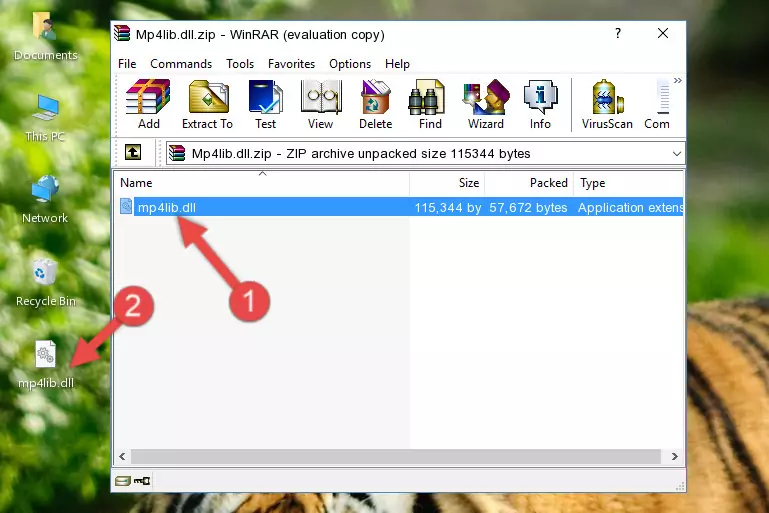Close the WinRAR window
This screenshot has height=513, width=769.
point(663,33)
